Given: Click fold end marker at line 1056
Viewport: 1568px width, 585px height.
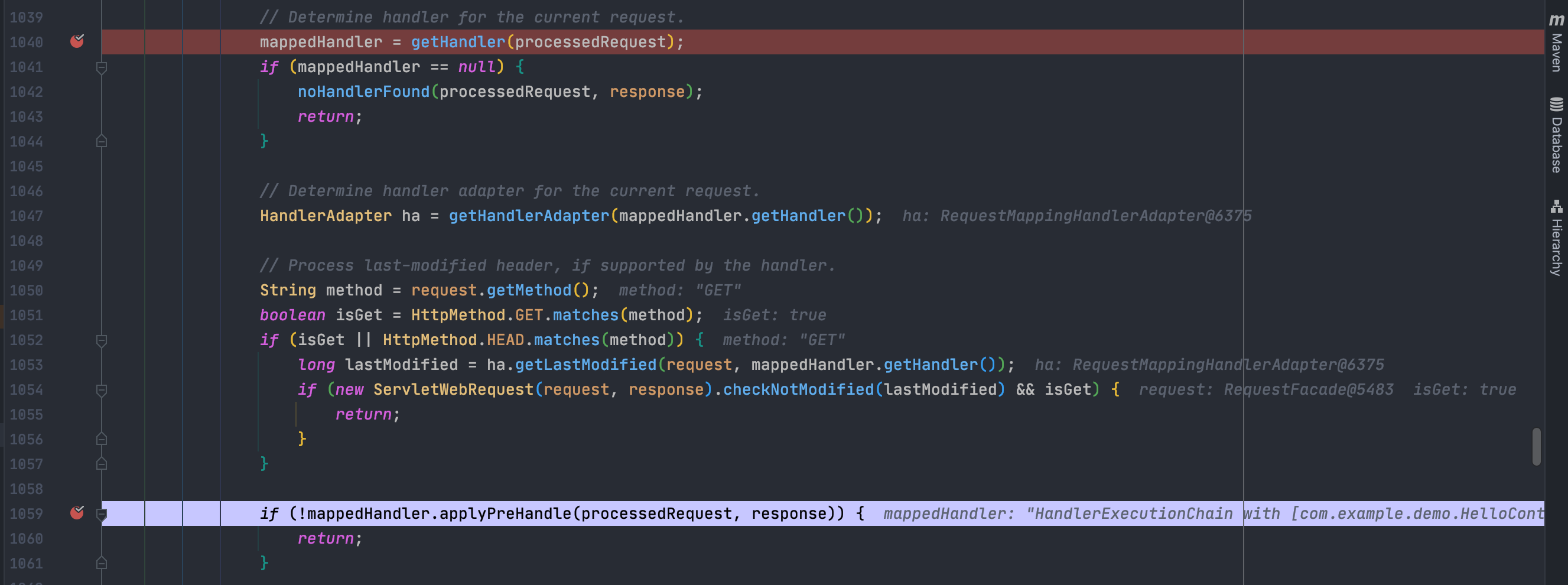Looking at the screenshot, I should tap(102, 439).
